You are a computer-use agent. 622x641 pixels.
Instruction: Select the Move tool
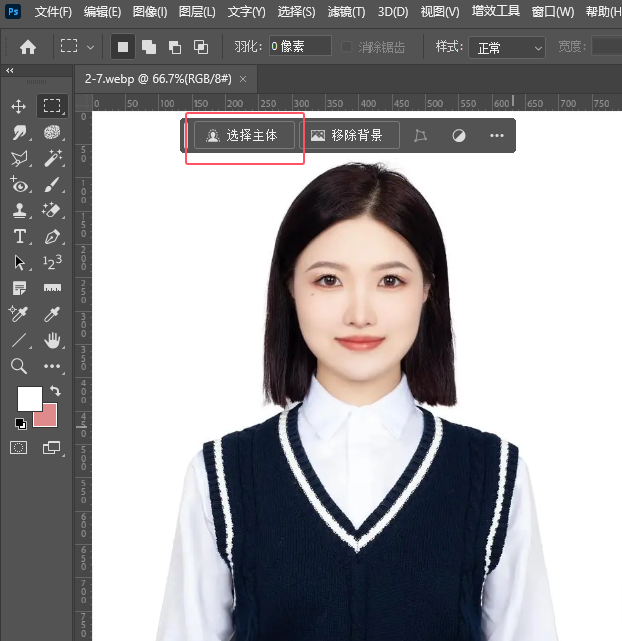[x=19, y=107]
